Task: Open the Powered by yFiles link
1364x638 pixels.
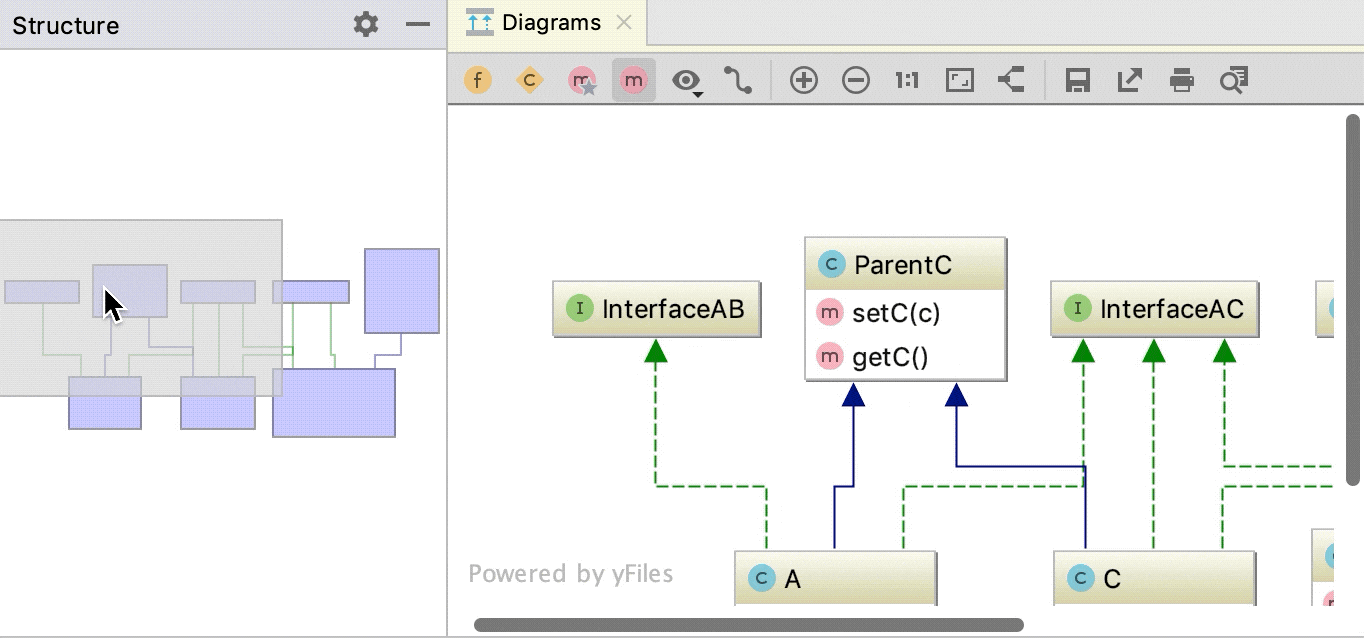Action: click(x=570, y=573)
